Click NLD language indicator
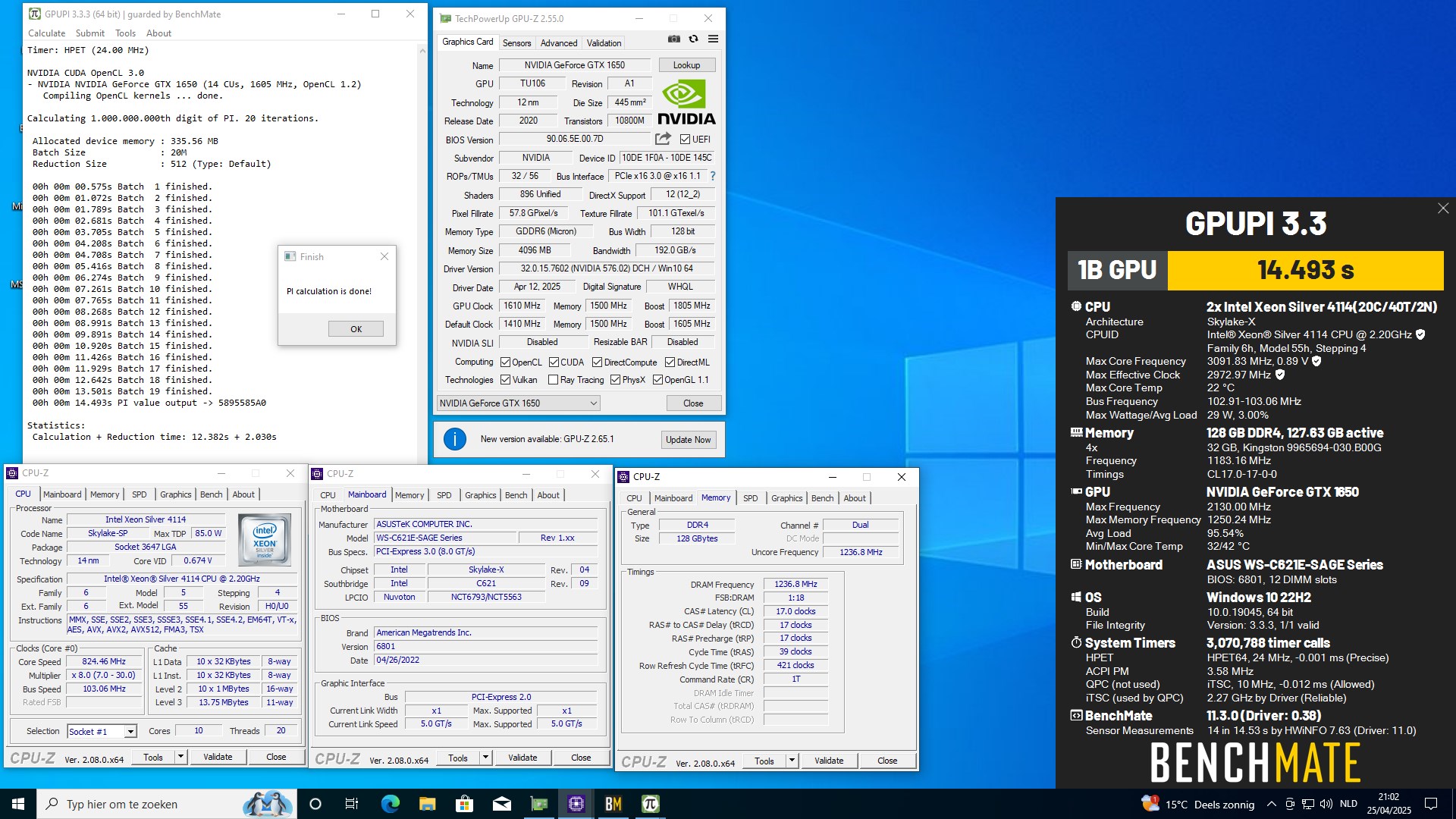This screenshot has height=819, width=1456. coord(1348,804)
